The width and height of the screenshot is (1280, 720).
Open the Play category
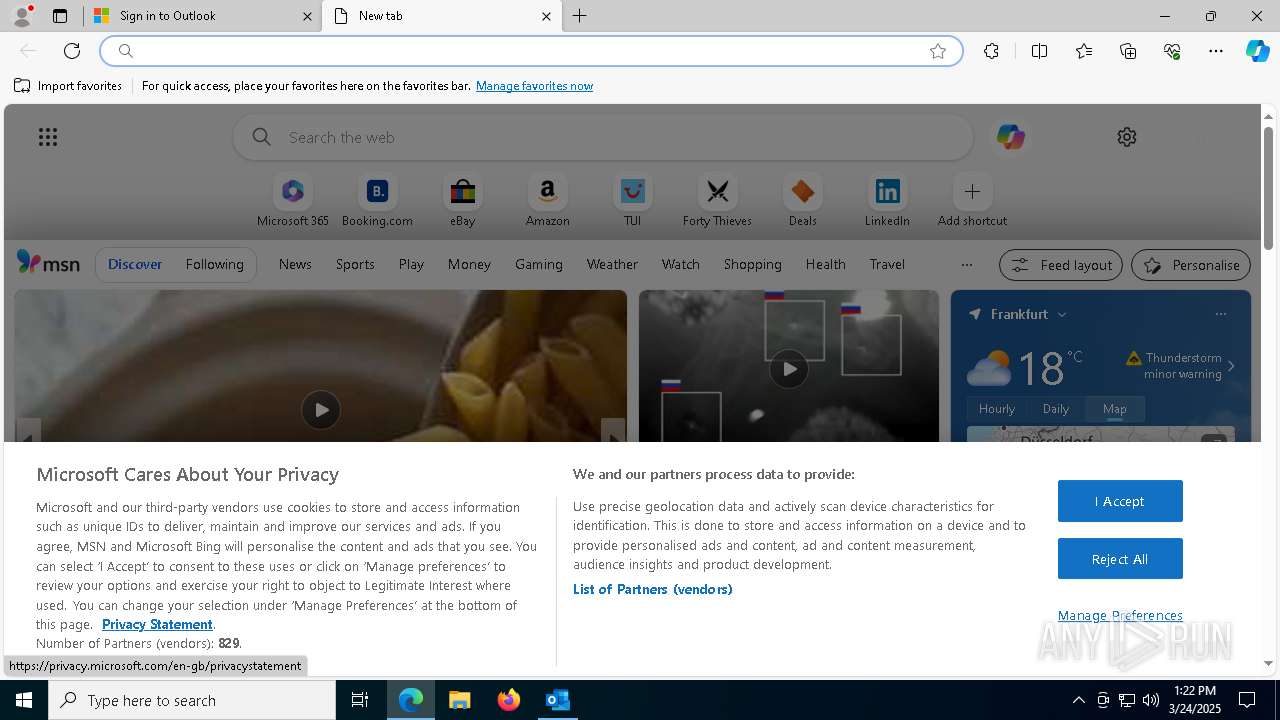(x=411, y=264)
